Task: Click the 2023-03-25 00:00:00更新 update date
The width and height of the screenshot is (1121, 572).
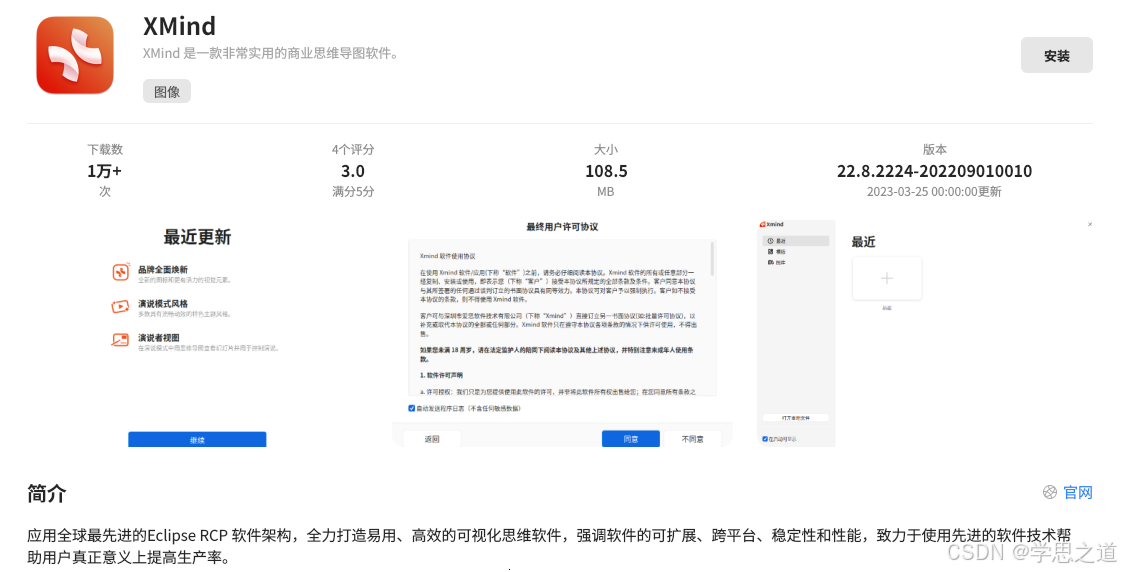Action: tap(934, 192)
